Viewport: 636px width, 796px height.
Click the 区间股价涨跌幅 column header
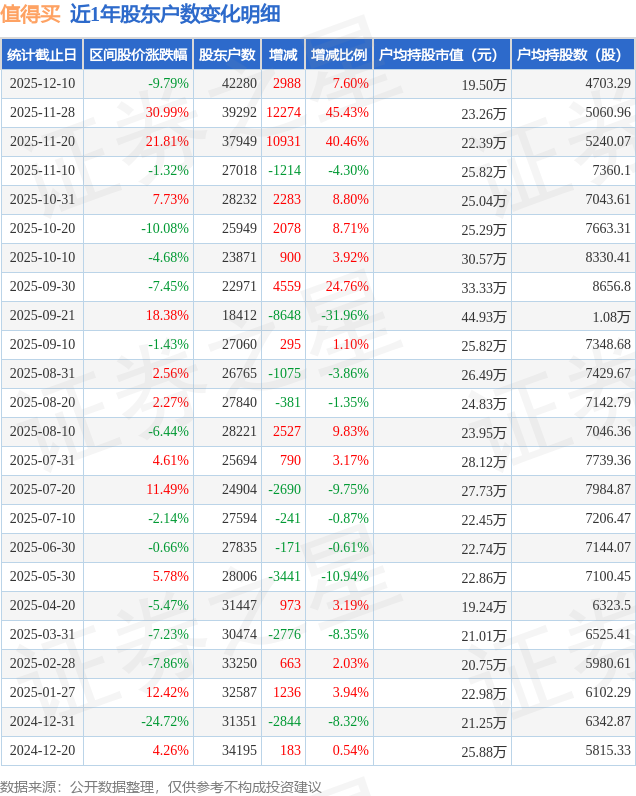click(x=137, y=55)
